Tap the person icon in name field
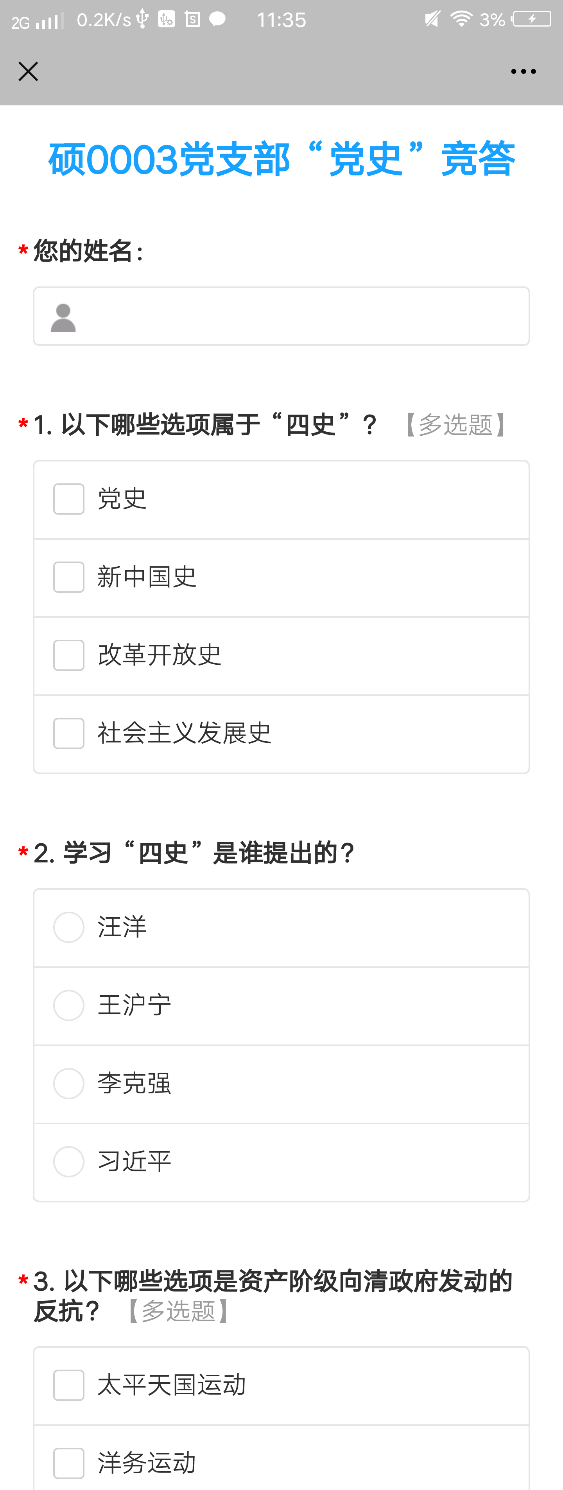This screenshot has height=1490, width=563. coord(63,318)
